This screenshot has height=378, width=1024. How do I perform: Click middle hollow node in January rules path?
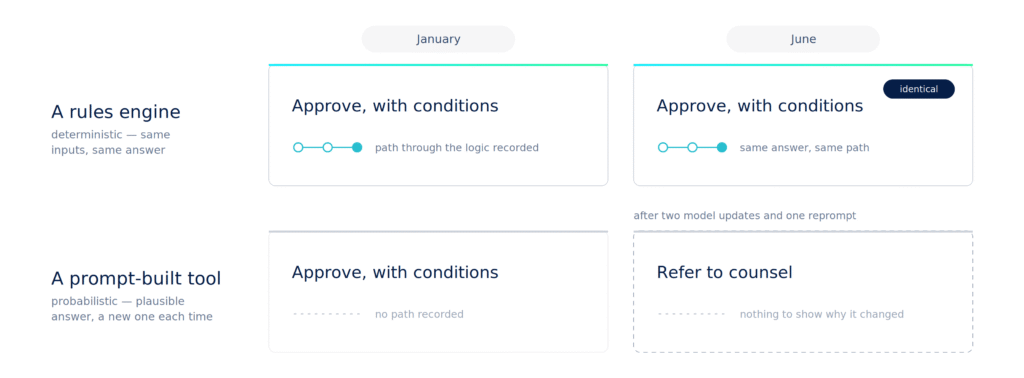tap(328, 148)
